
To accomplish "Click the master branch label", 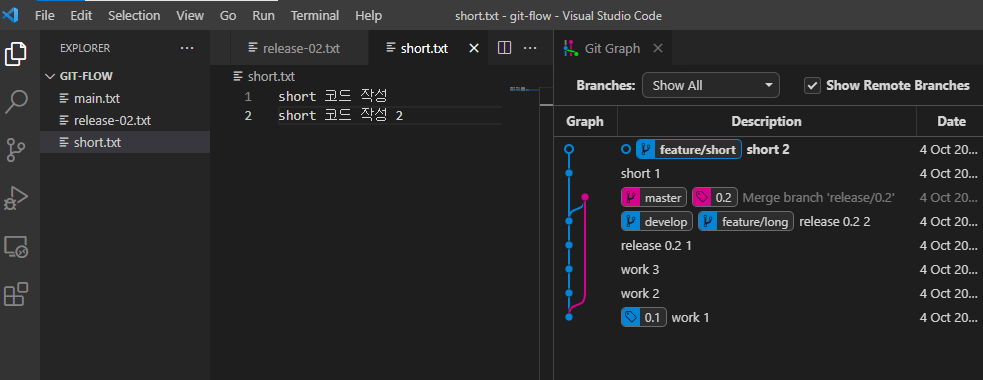I will [x=654, y=198].
